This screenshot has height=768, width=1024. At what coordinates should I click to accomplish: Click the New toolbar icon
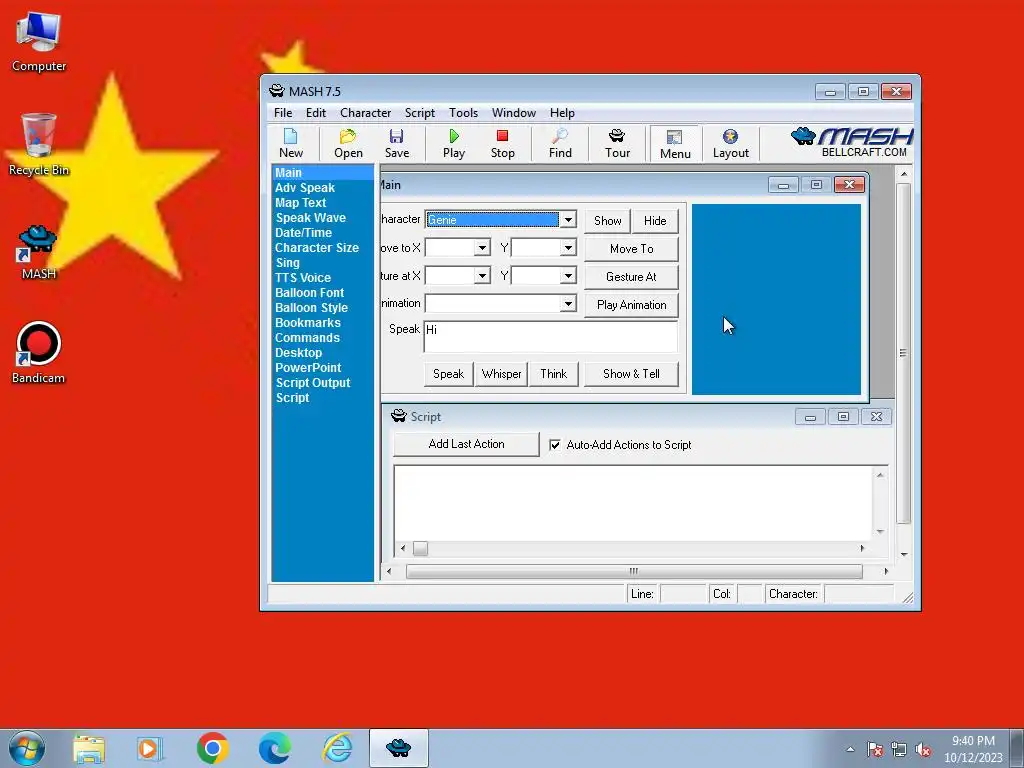coord(291,144)
